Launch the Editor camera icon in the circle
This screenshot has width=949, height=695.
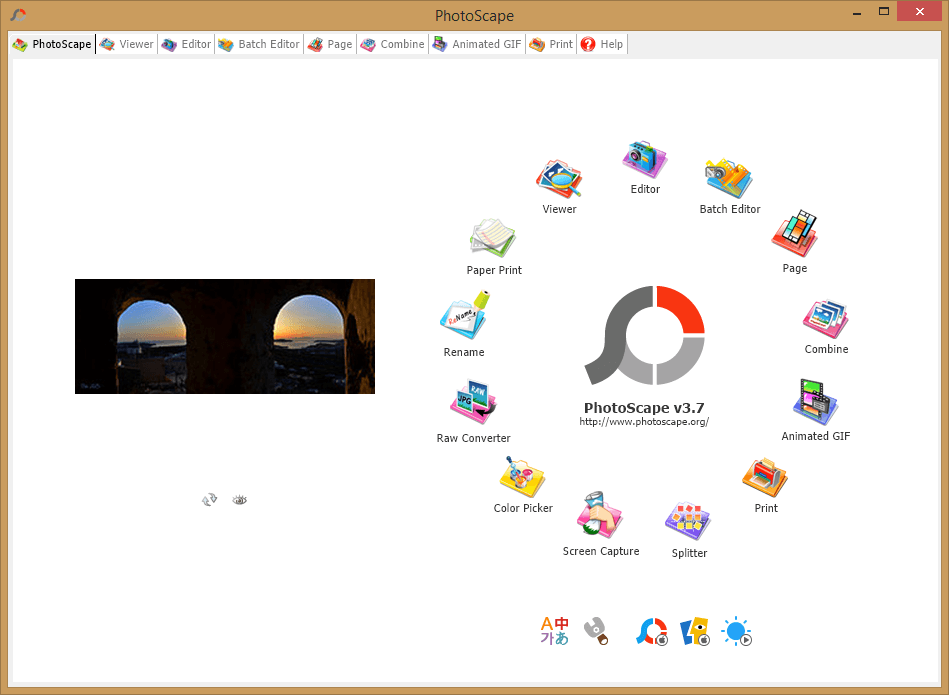tap(645, 159)
